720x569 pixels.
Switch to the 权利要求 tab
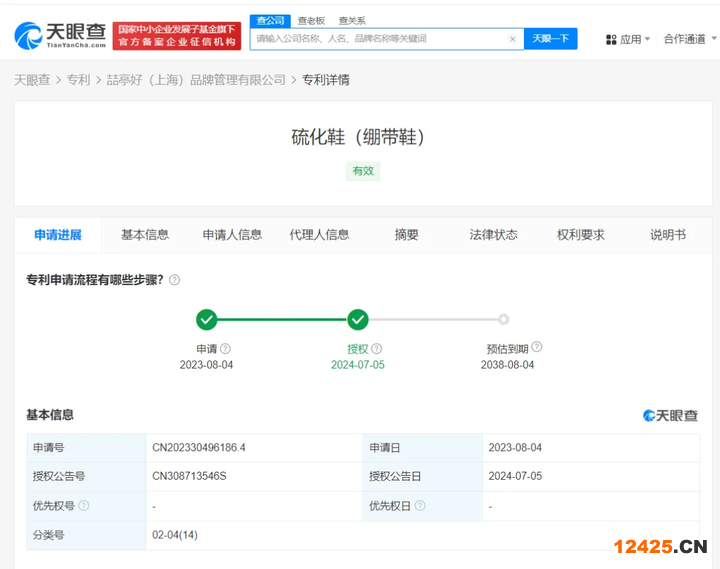click(581, 235)
